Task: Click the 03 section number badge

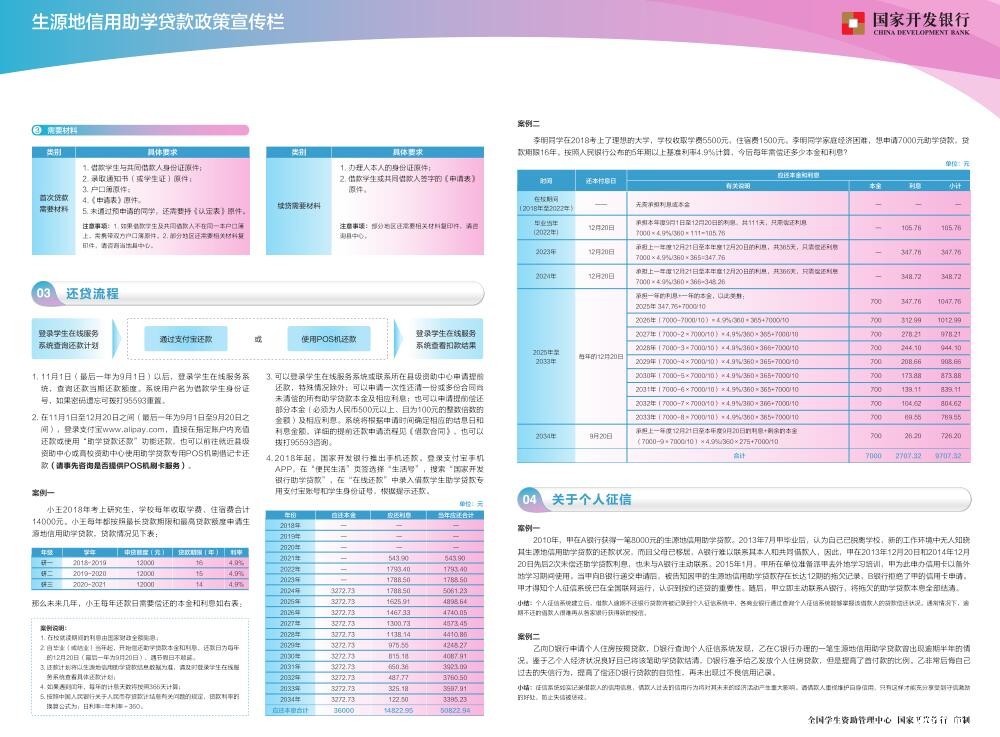Action: click(x=45, y=293)
